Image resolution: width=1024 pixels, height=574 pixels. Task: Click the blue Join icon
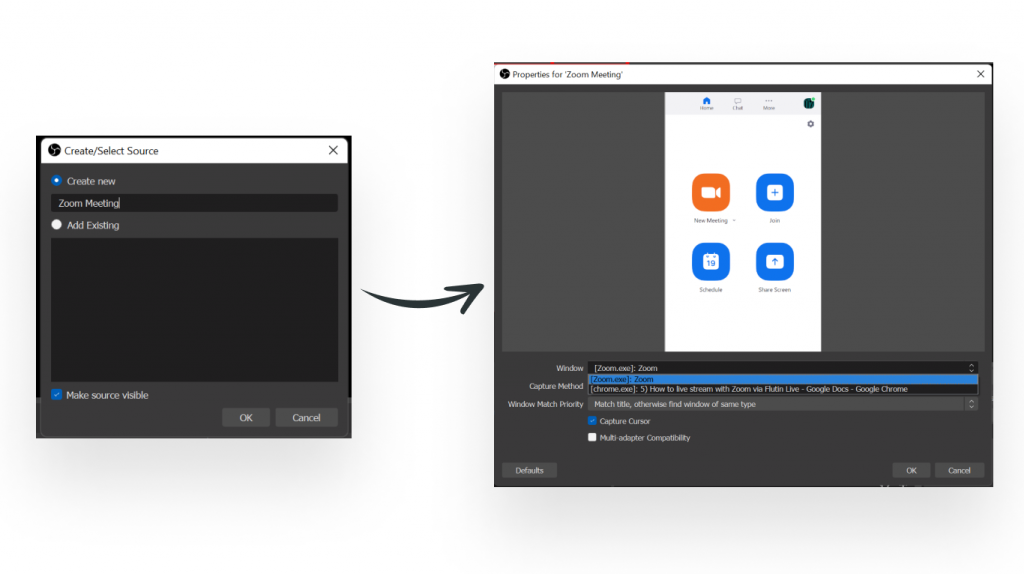pyautogui.click(x=775, y=192)
